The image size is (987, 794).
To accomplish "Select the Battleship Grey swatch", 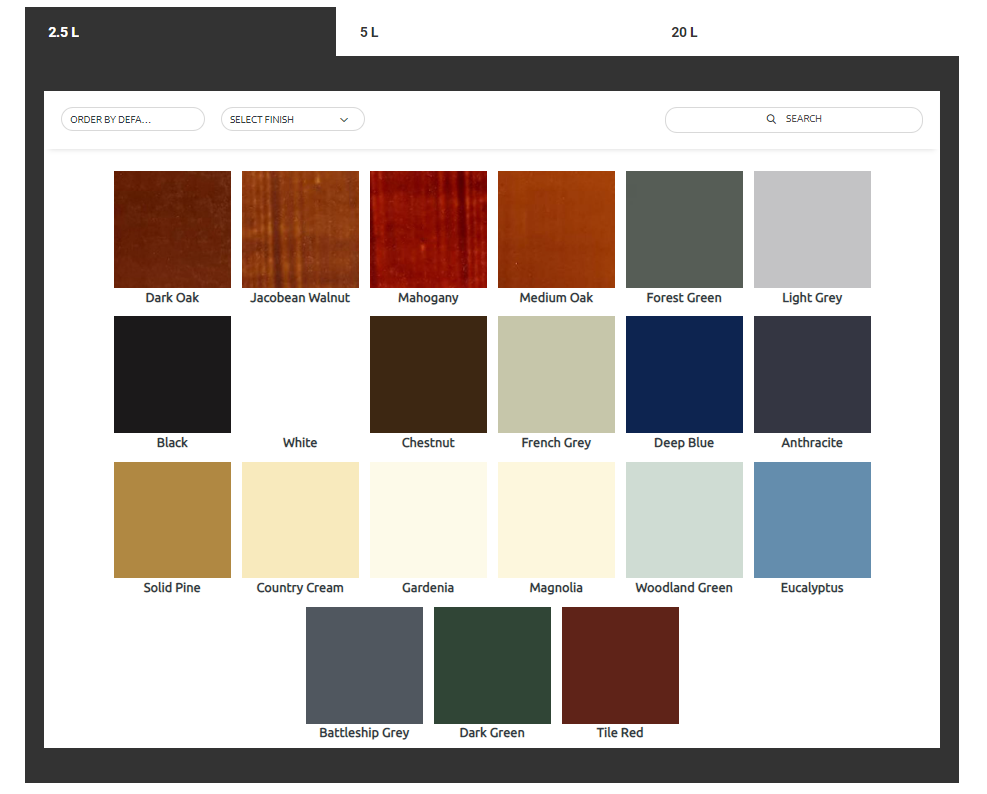I will pyautogui.click(x=364, y=665).
